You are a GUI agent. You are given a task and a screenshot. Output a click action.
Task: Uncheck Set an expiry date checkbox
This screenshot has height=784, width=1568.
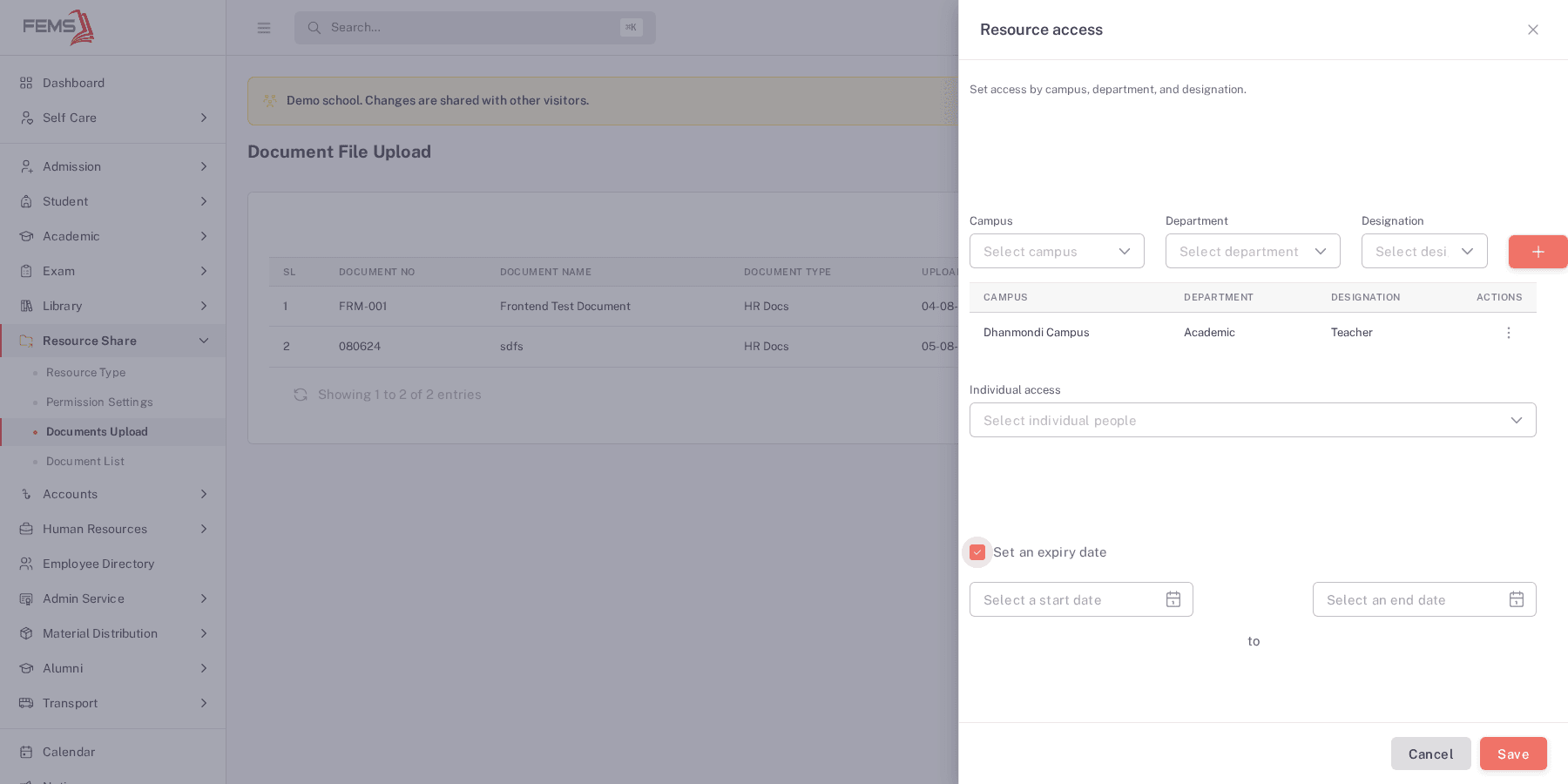(x=977, y=552)
